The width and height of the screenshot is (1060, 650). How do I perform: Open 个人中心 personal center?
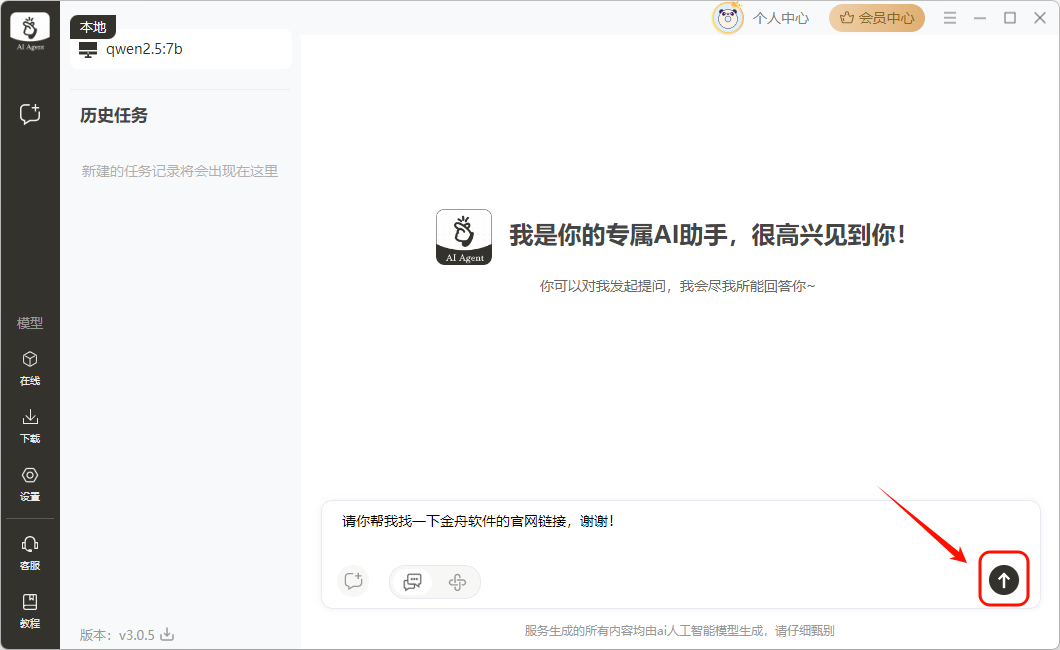coord(780,18)
